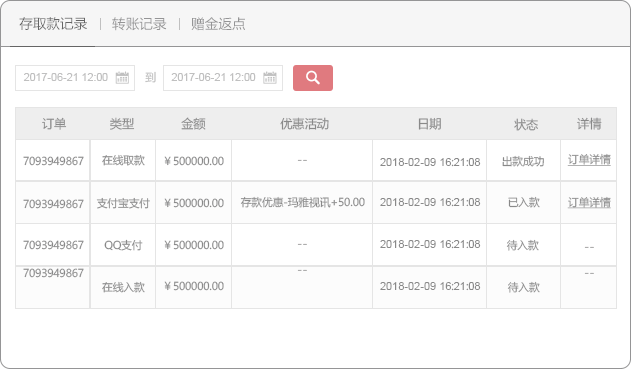Open calendar icon in start date field
This screenshot has height=369, width=631.
pos(122,77)
